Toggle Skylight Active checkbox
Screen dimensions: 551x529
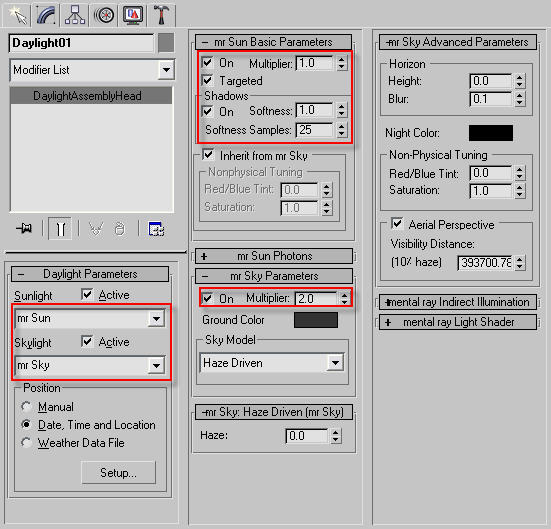[87, 342]
